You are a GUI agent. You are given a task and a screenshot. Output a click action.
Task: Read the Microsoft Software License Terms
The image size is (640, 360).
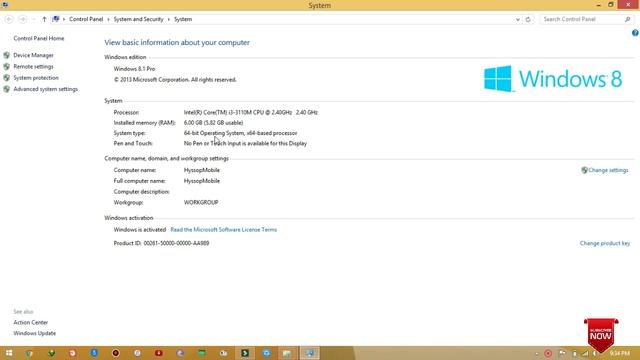point(224,230)
